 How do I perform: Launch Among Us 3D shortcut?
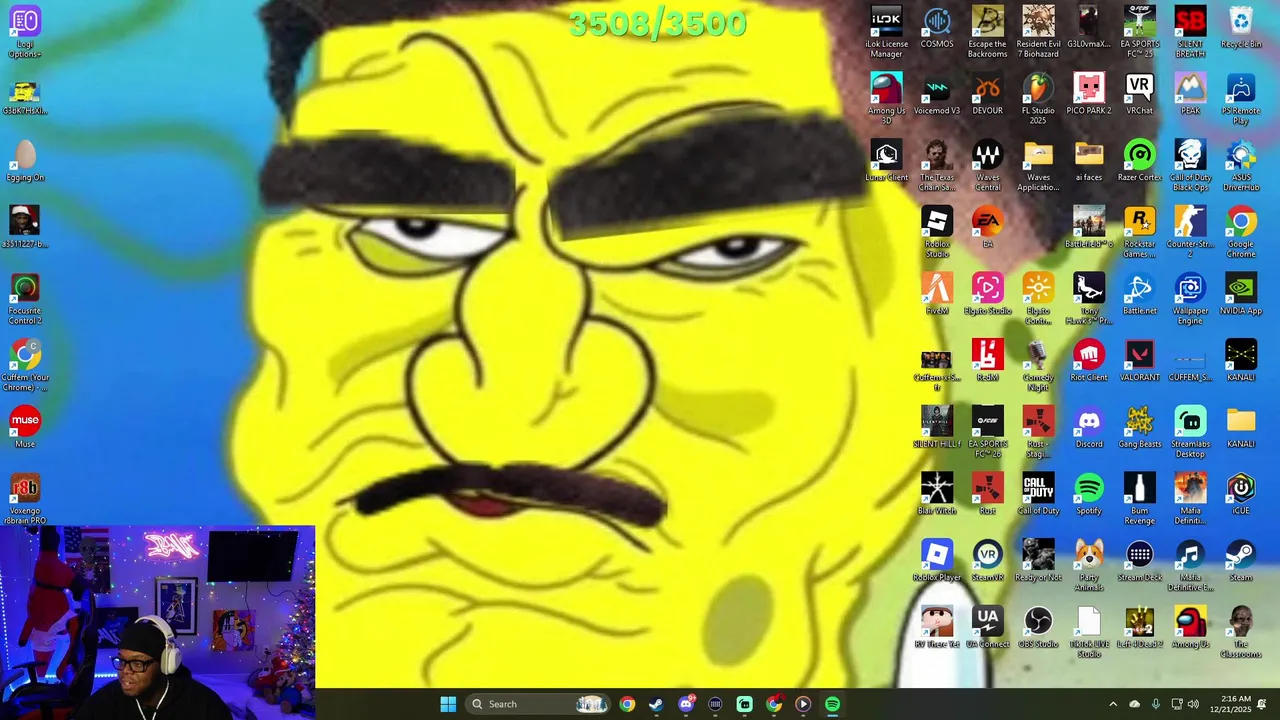(886, 98)
